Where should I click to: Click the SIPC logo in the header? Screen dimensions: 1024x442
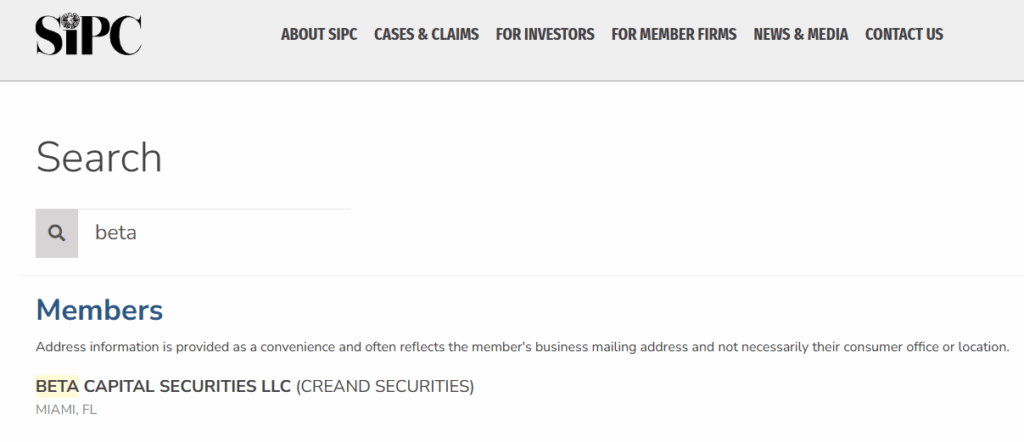88,35
